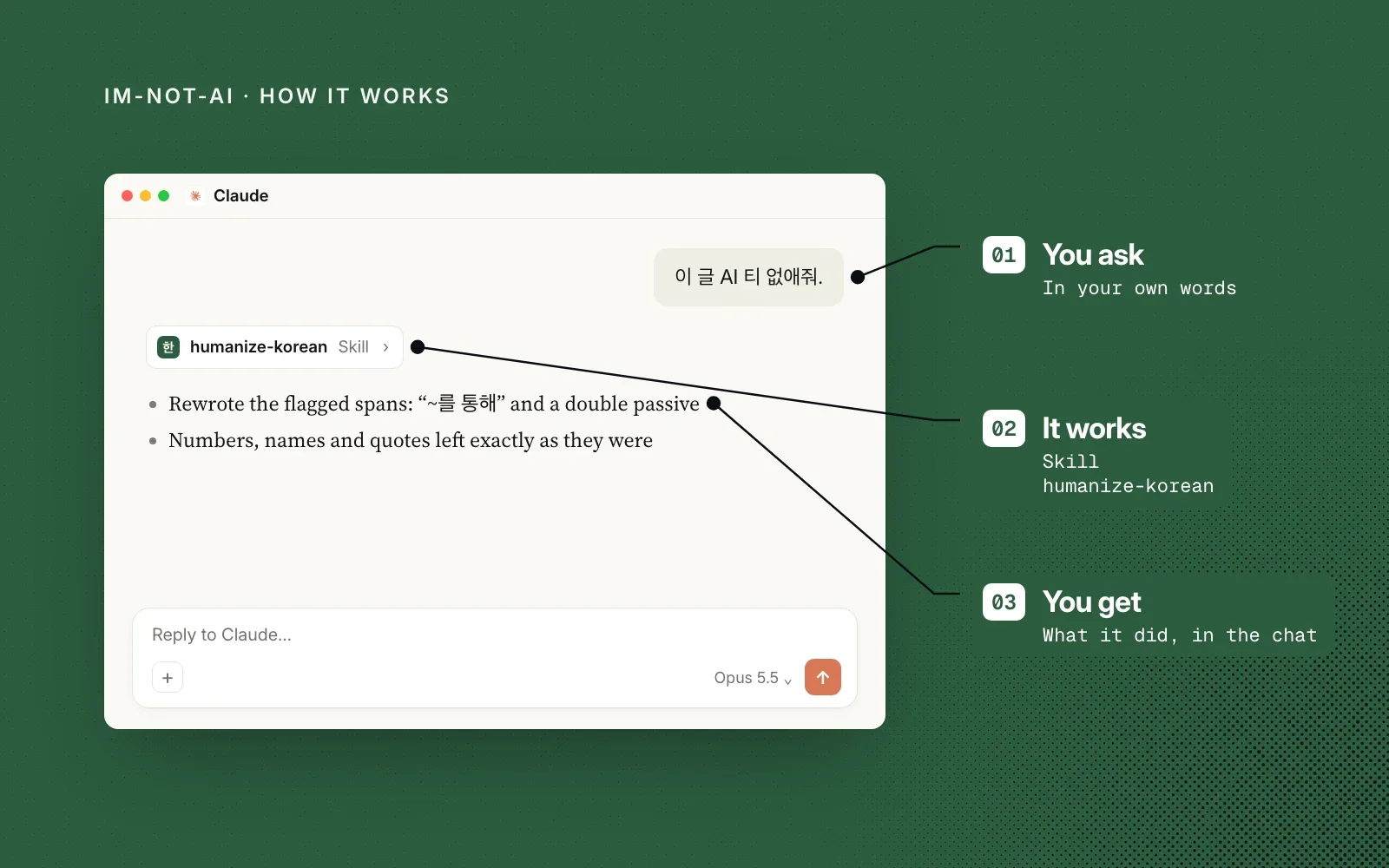Click the Korean user message bubble
The width and height of the screenshot is (1389, 868).
[x=748, y=277]
